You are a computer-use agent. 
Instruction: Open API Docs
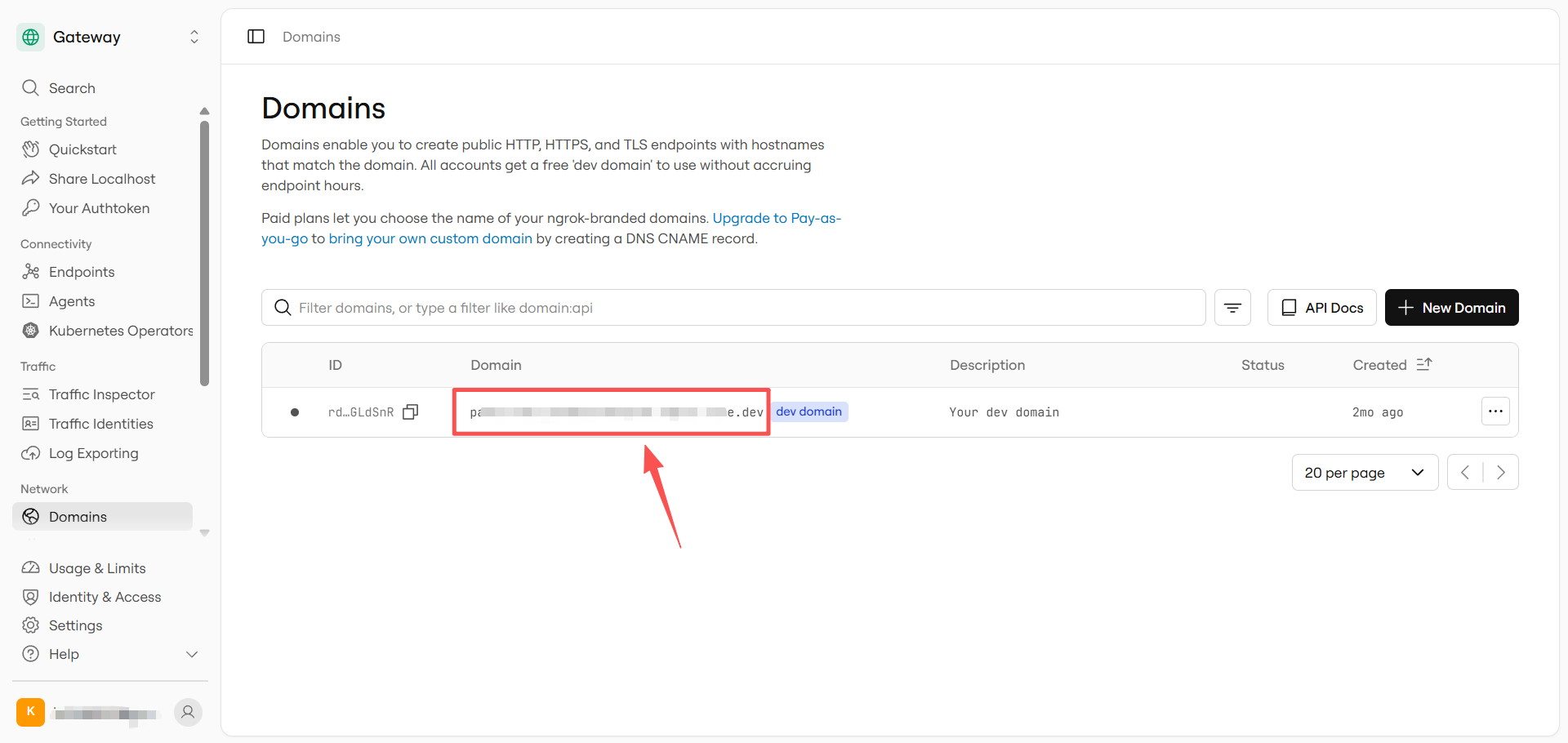[x=1322, y=308]
